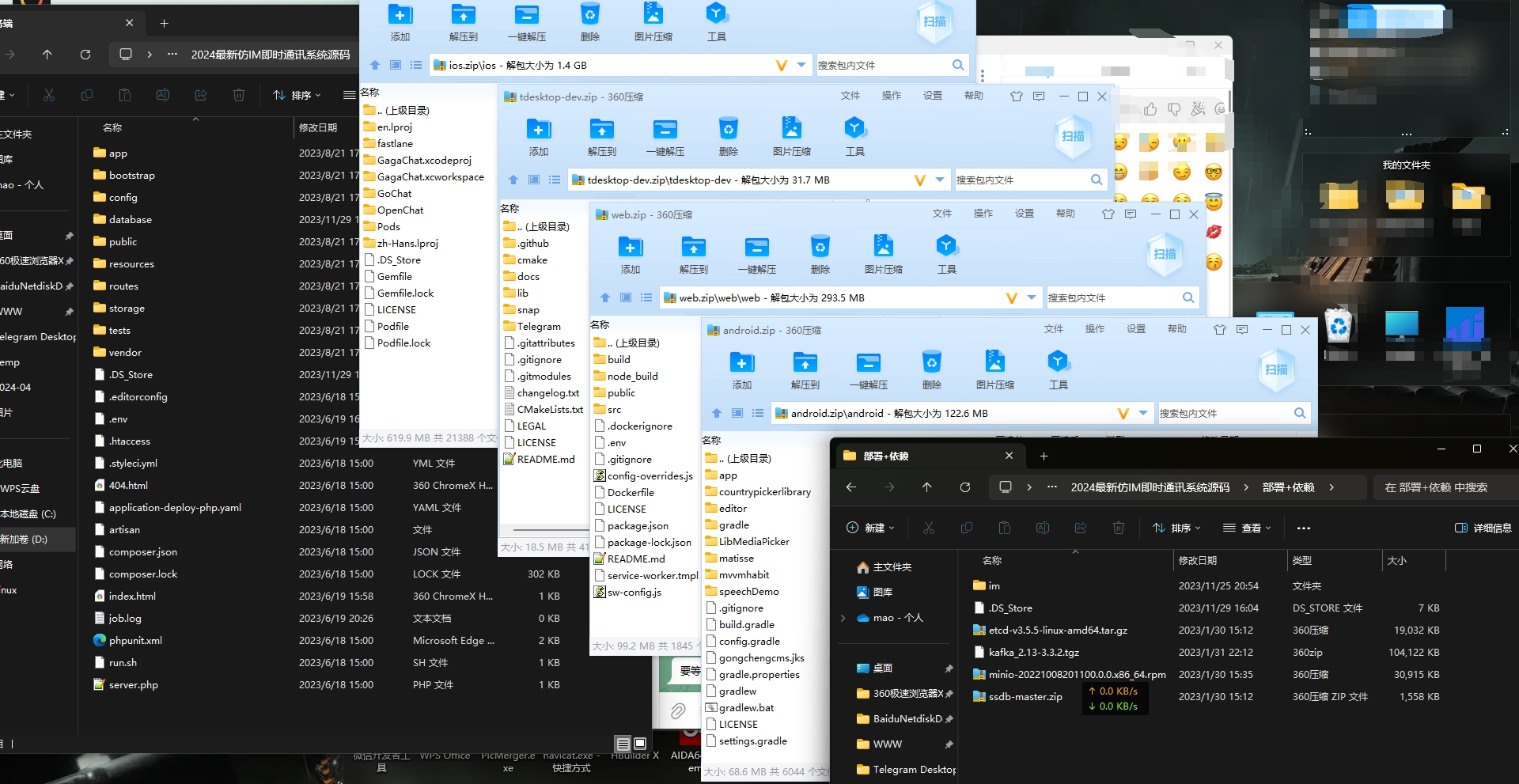Toggle the 详细信息 details pane
The width and height of the screenshot is (1519, 784).
(1483, 528)
